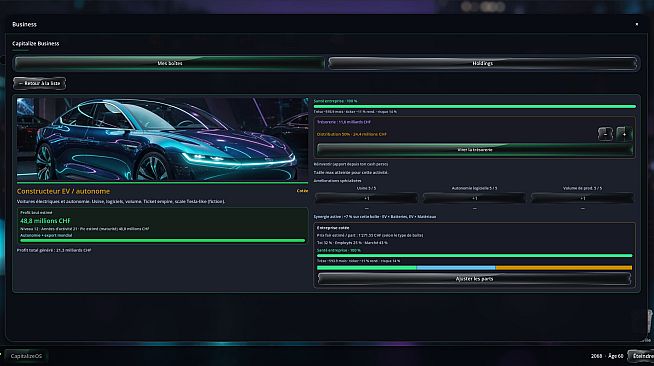Click the Synergie active line
The height and width of the screenshot is (366, 654).
[x=375, y=217]
